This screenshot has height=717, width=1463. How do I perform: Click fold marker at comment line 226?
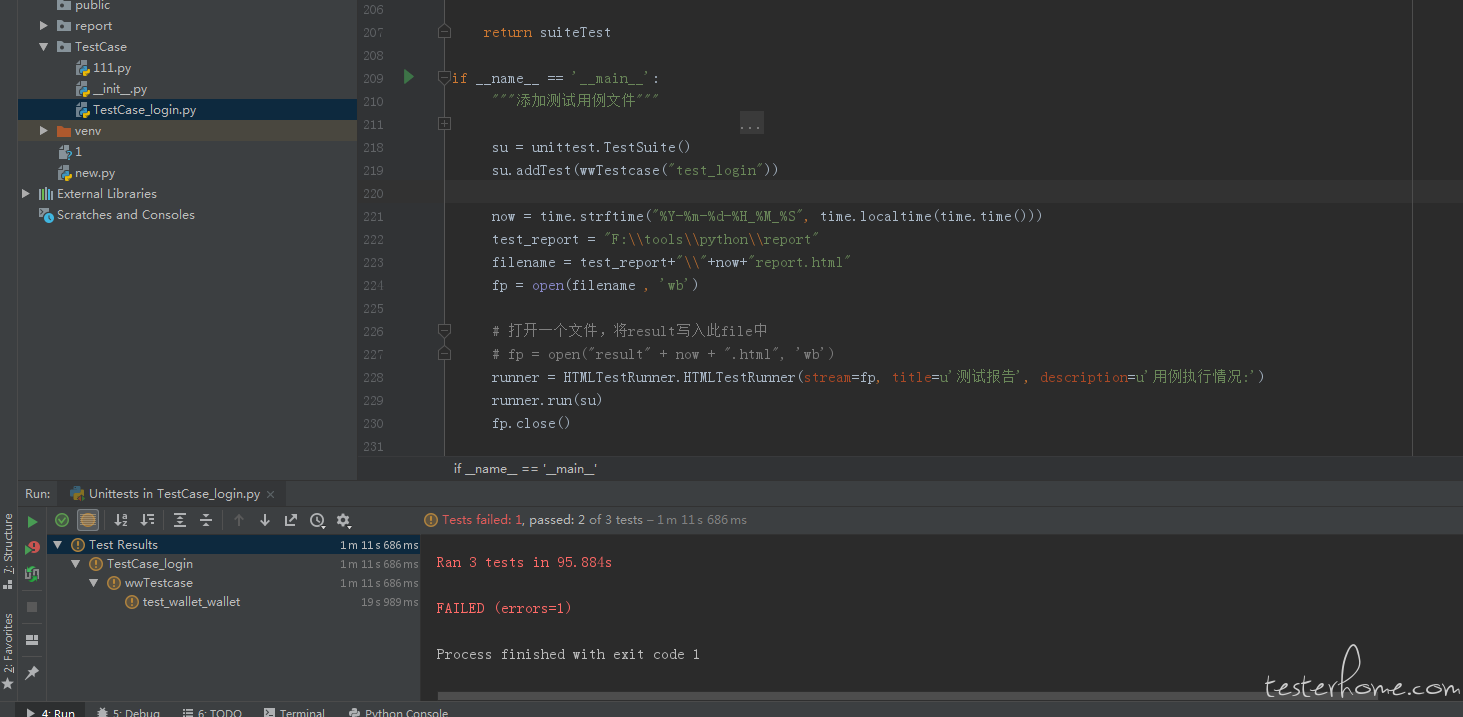coord(444,331)
